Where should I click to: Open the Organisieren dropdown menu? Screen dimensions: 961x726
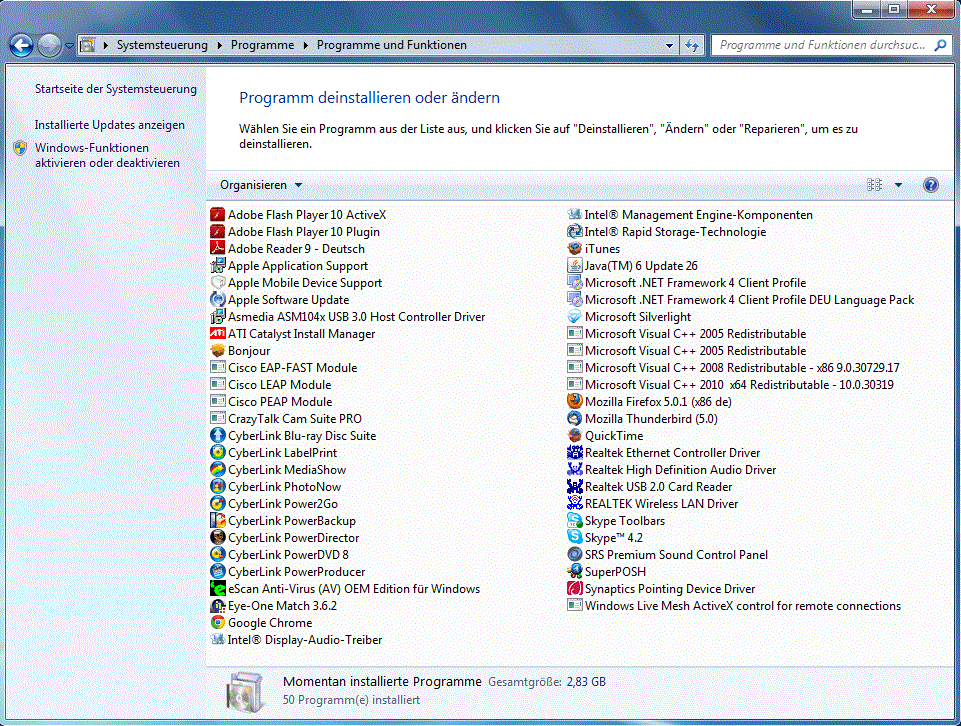click(261, 185)
